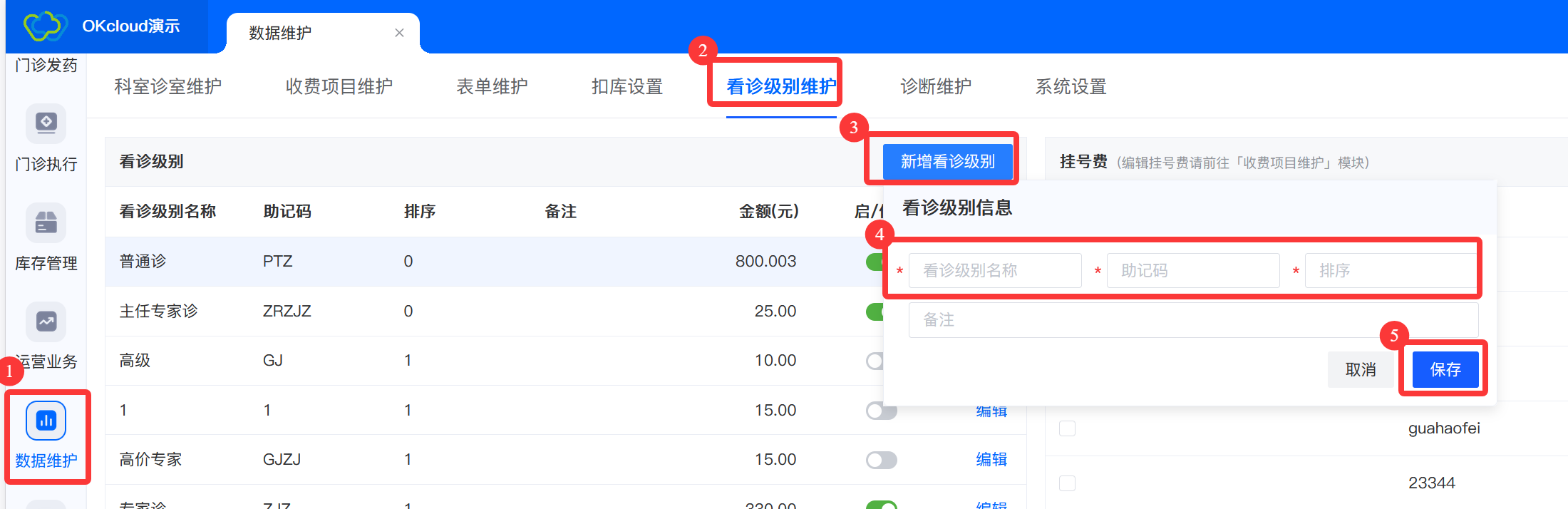Click the 新增看诊级别 button
Screen dimensions: 1568x509
(x=947, y=162)
